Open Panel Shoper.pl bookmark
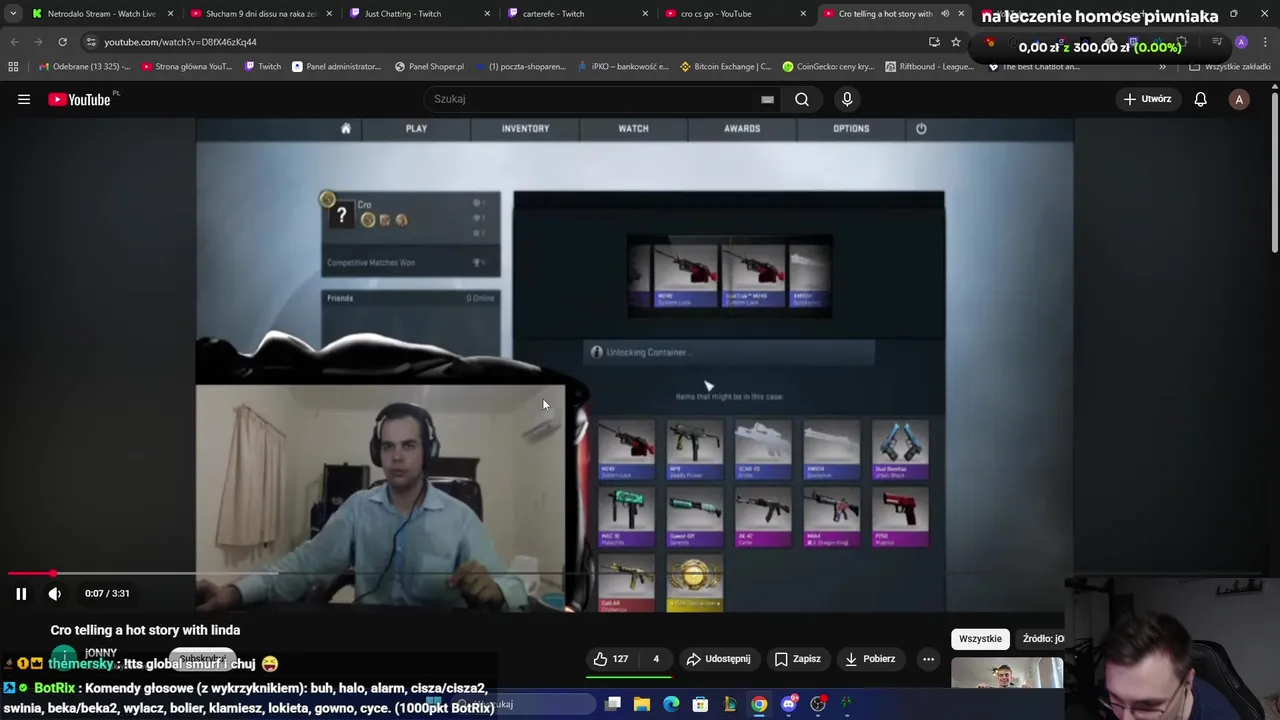Screen dimensions: 1280x720 click(429, 66)
